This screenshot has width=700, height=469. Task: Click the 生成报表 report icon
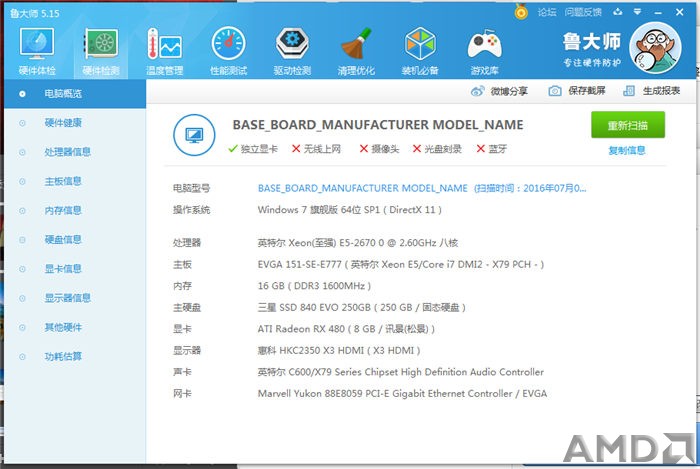(629, 91)
